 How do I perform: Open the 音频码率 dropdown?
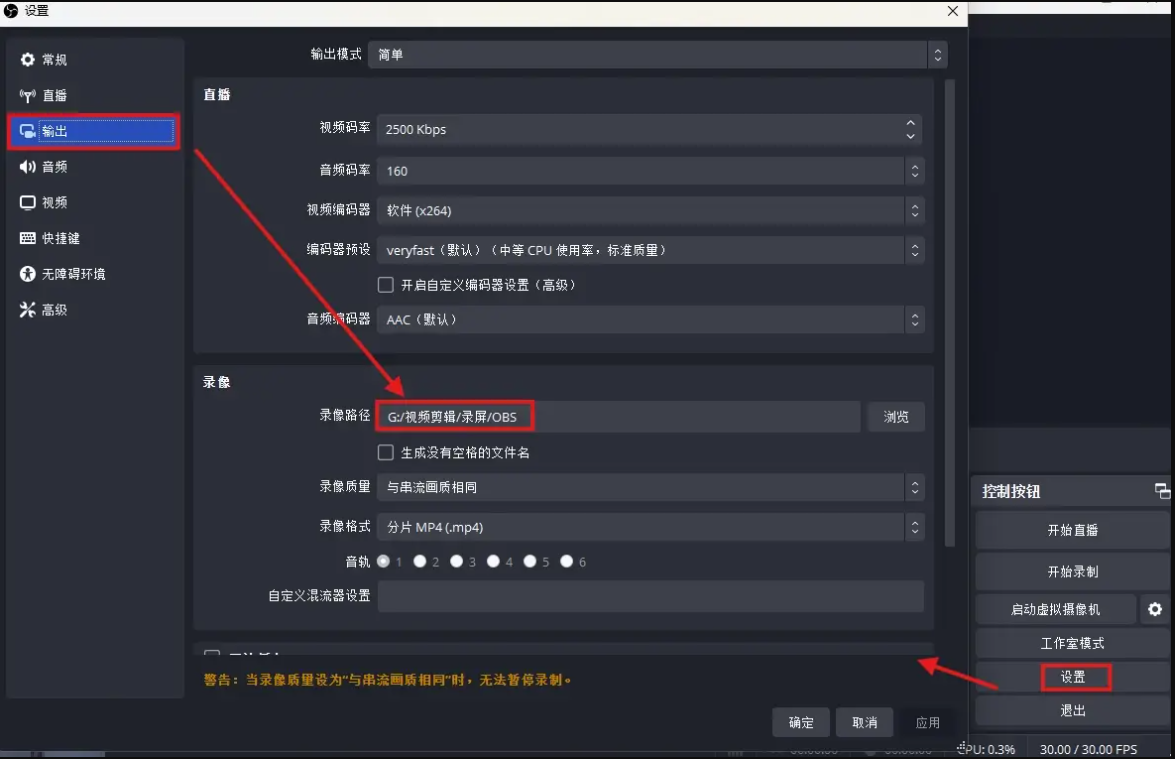point(650,171)
